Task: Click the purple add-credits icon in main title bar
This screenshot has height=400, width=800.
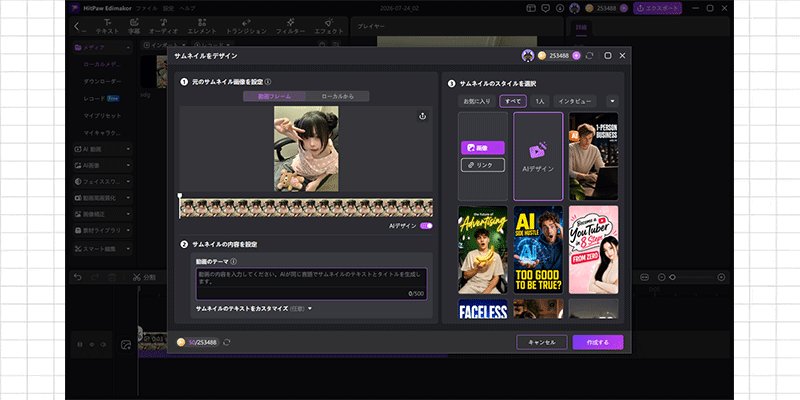Action: tap(623, 8)
